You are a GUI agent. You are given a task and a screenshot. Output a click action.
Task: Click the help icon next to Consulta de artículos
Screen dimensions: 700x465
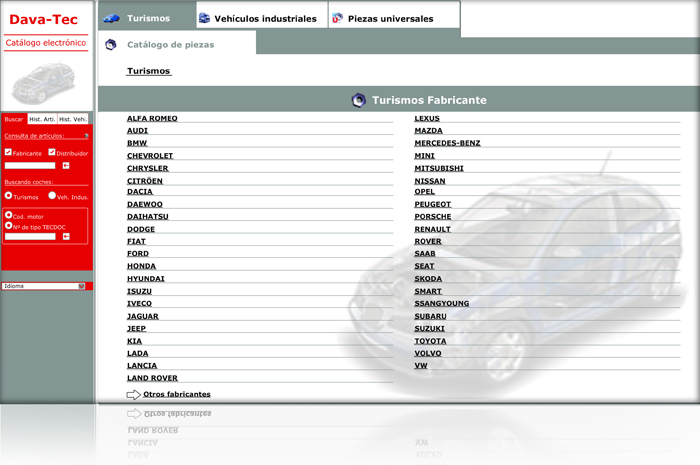click(86, 136)
